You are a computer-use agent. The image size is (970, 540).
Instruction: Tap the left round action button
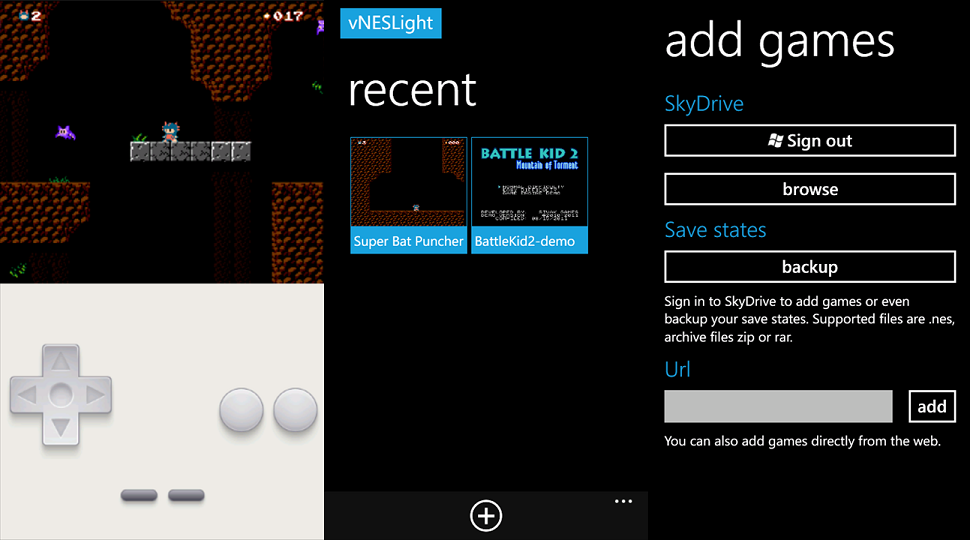coord(241,410)
